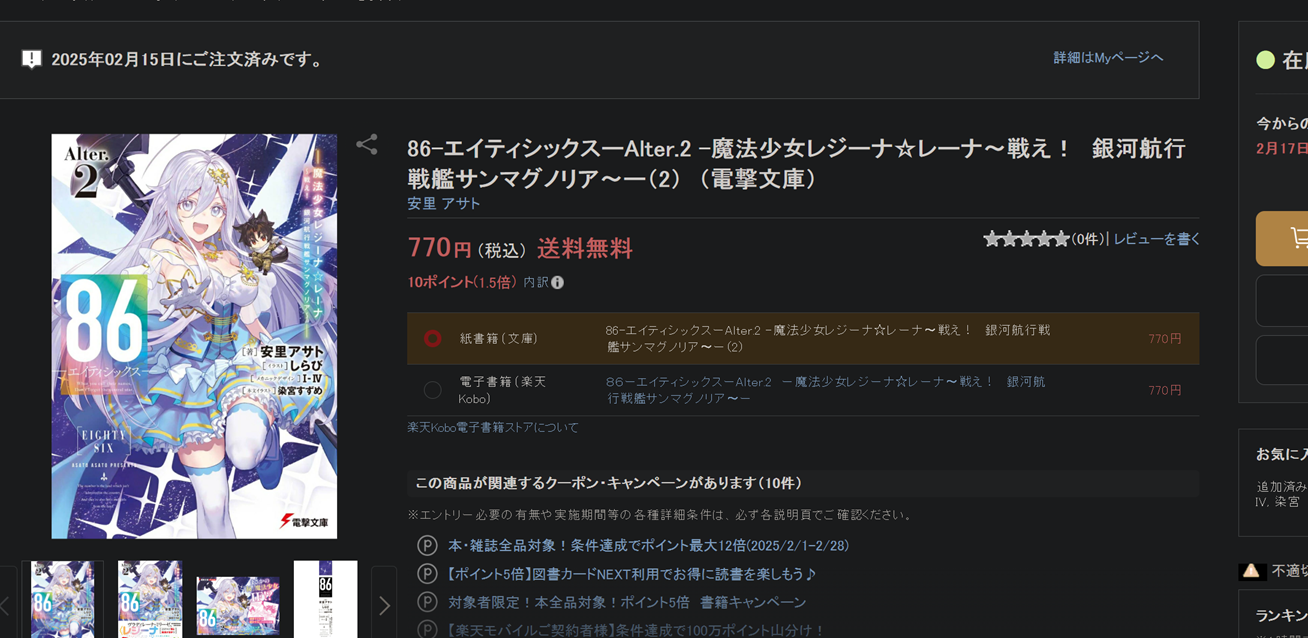Click the five-star rating display showing (0件)

point(1026,238)
